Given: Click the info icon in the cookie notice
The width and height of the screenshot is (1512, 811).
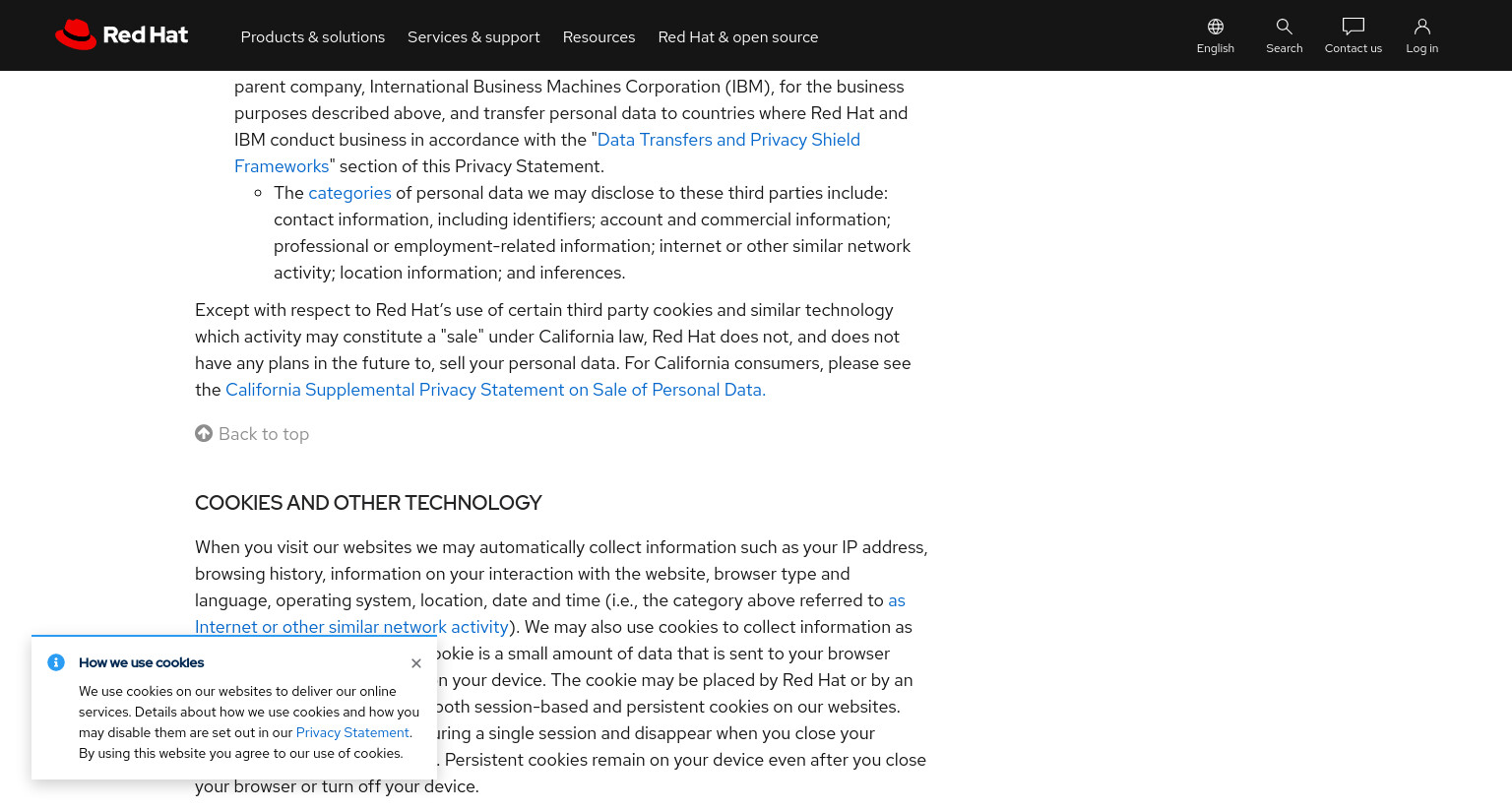Looking at the screenshot, I should click(56, 662).
